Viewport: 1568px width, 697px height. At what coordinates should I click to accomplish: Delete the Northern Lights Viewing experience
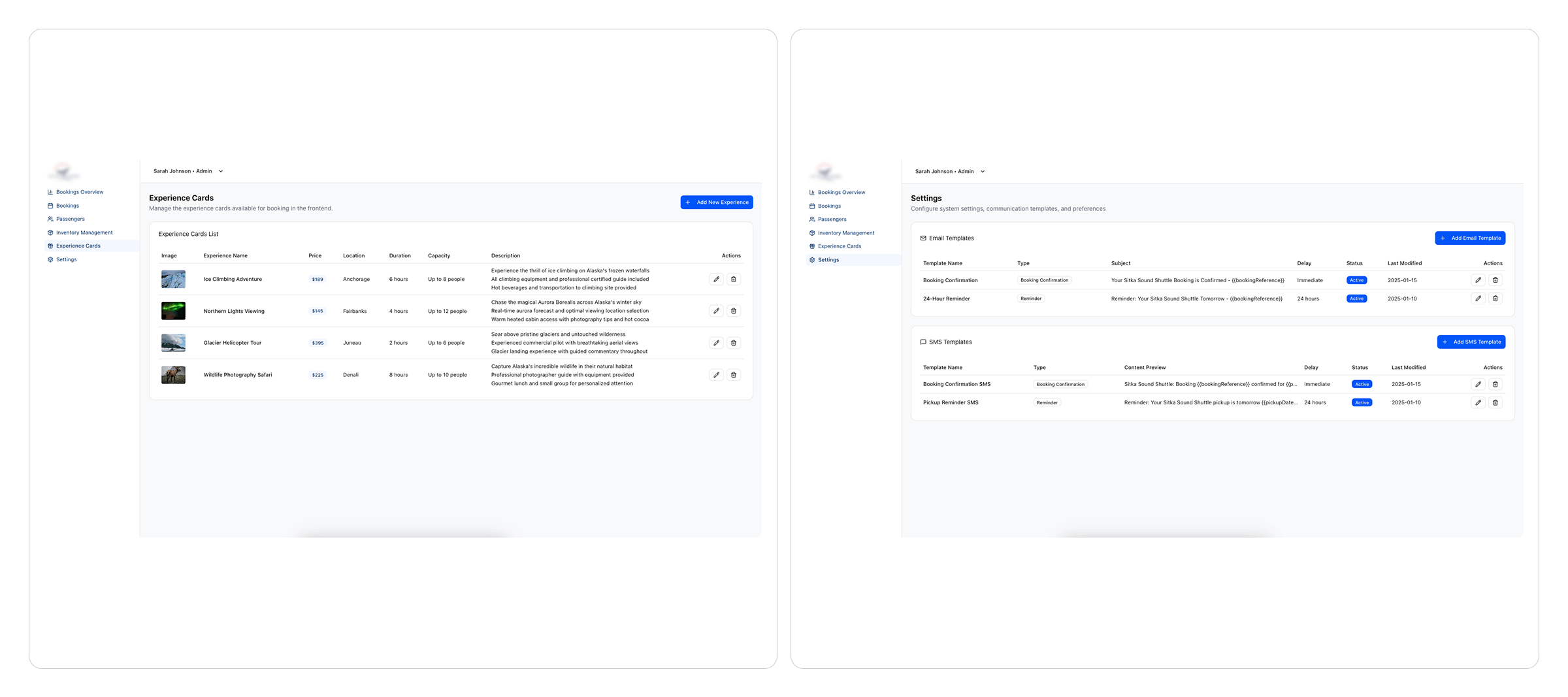coord(733,311)
